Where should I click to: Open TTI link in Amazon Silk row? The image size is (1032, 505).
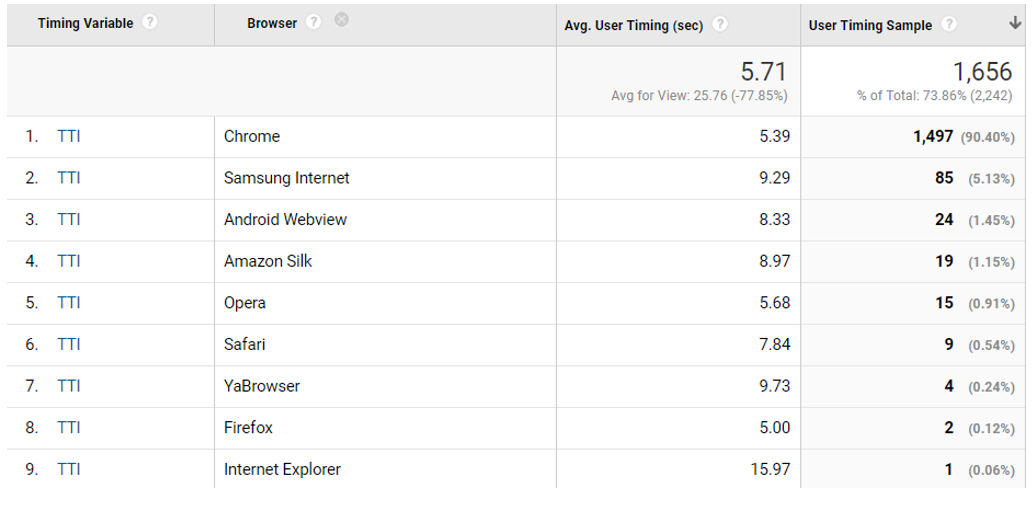click(68, 261)
